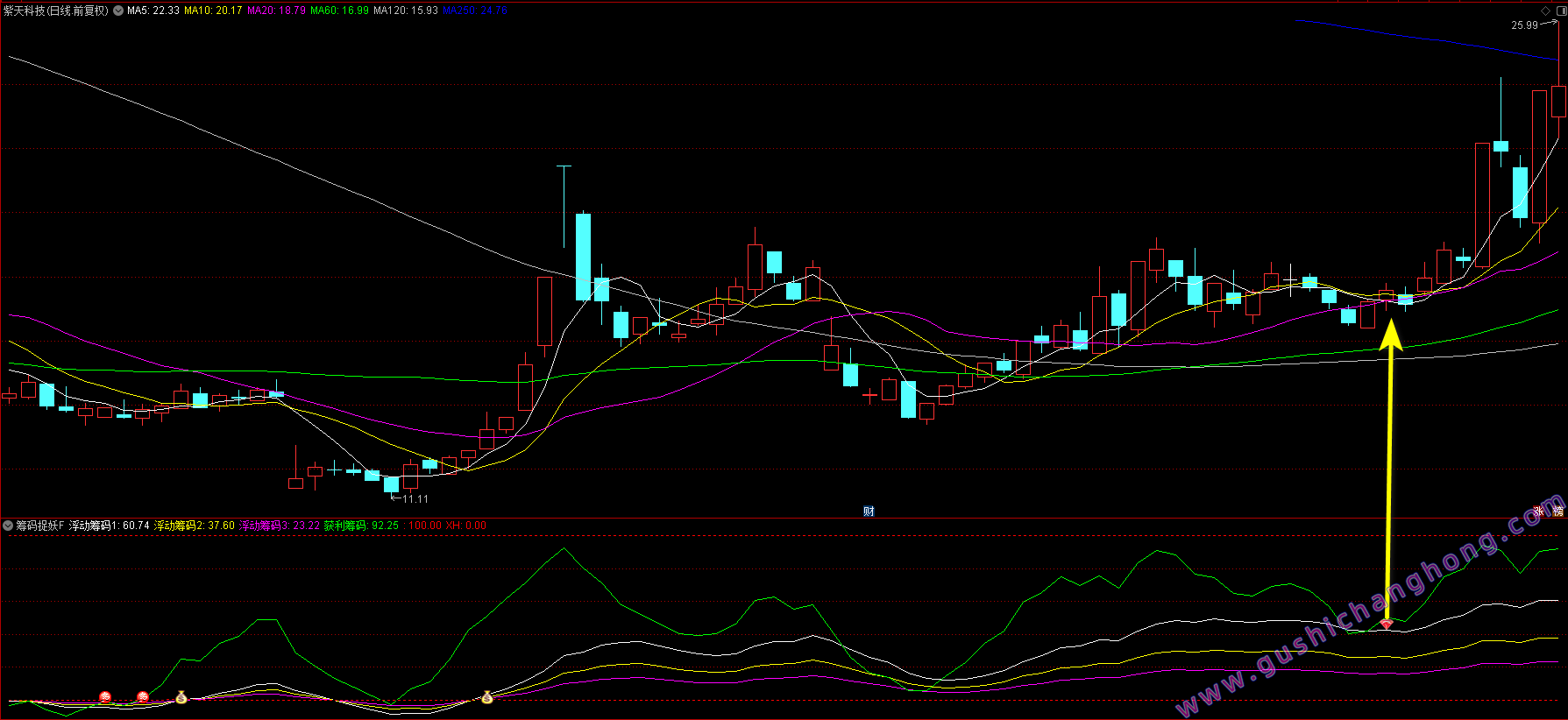This screenshot has width=1568, height=720.
Task: Click the 11.11 low price label
Action: (x=415, y=498)
